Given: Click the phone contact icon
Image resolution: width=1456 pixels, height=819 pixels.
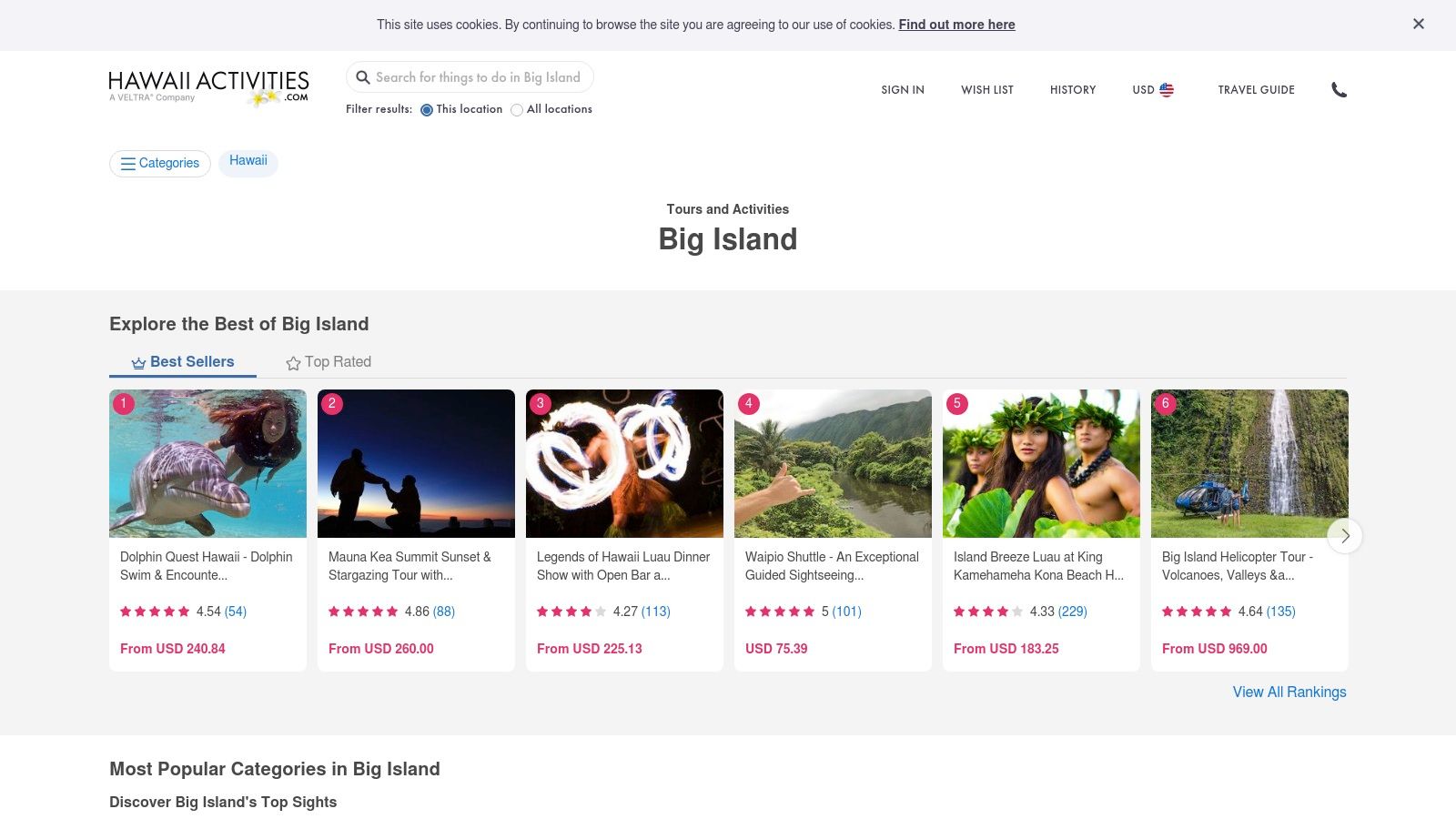Looking at the screenshot, I should click(1339, 90).
